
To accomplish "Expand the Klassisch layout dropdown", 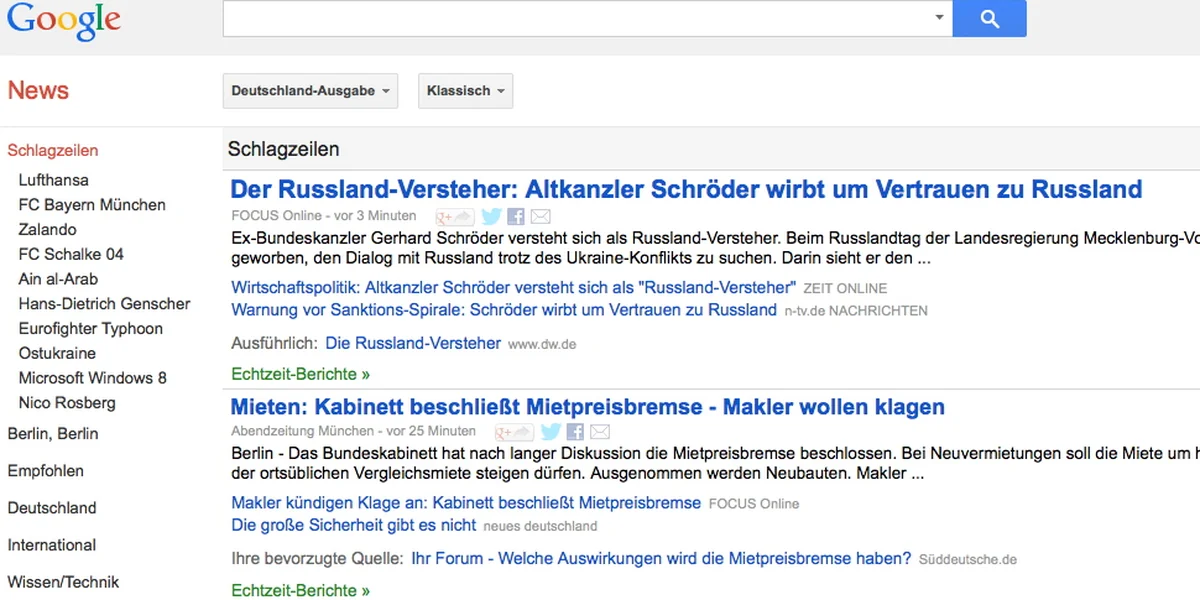I will pos(465,91).
